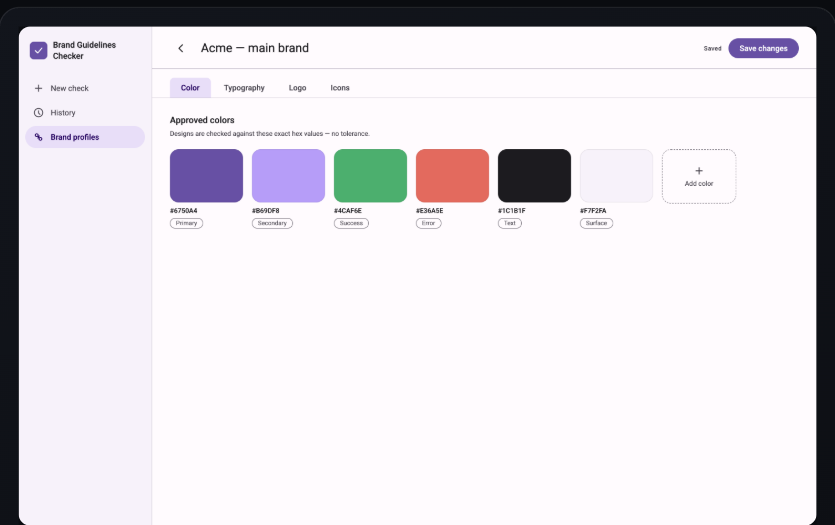
Task: Click the Surface role chip
Action: (596, 224)
